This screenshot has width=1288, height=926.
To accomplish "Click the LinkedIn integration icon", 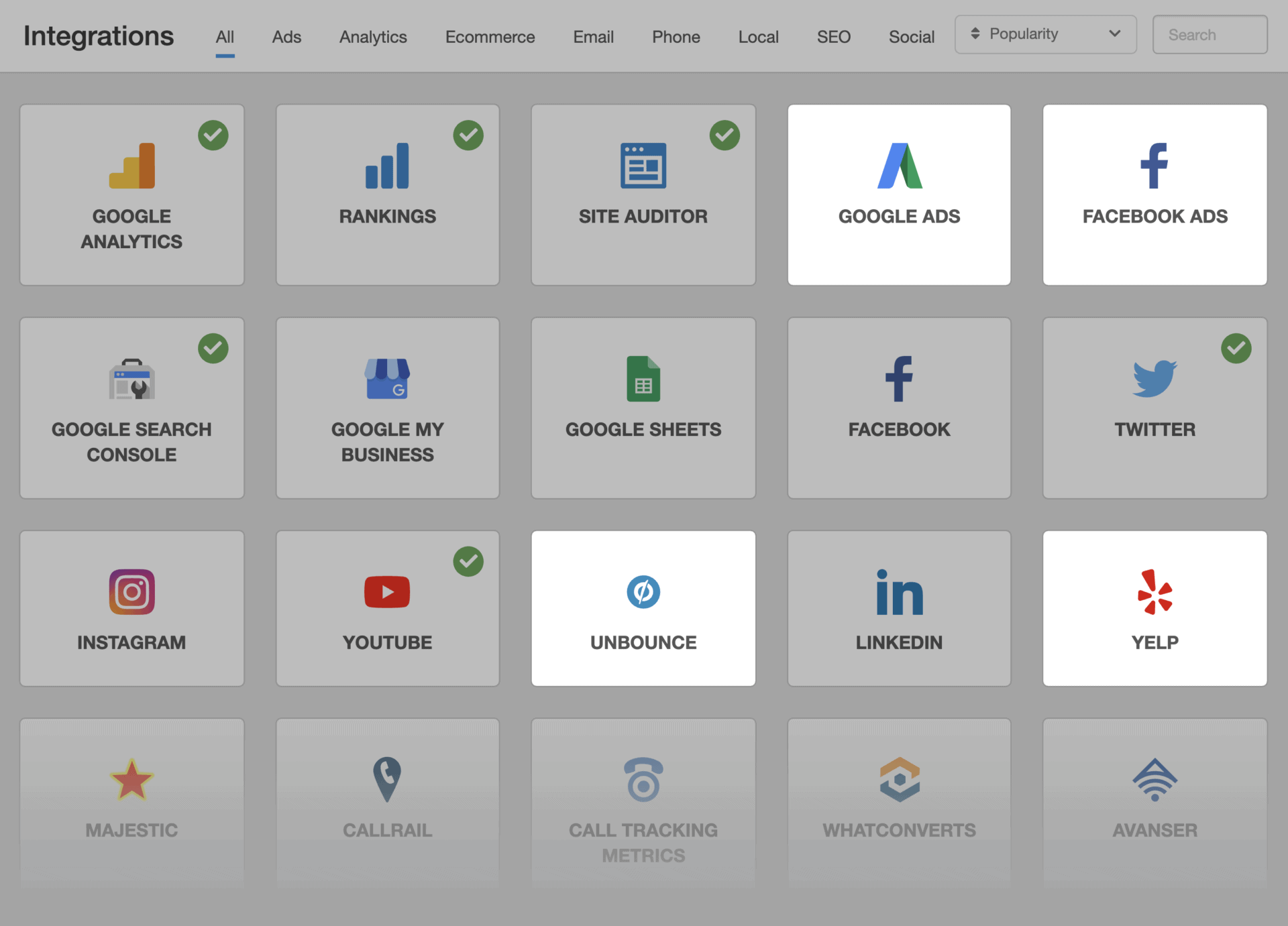I will tap(899, 591).
